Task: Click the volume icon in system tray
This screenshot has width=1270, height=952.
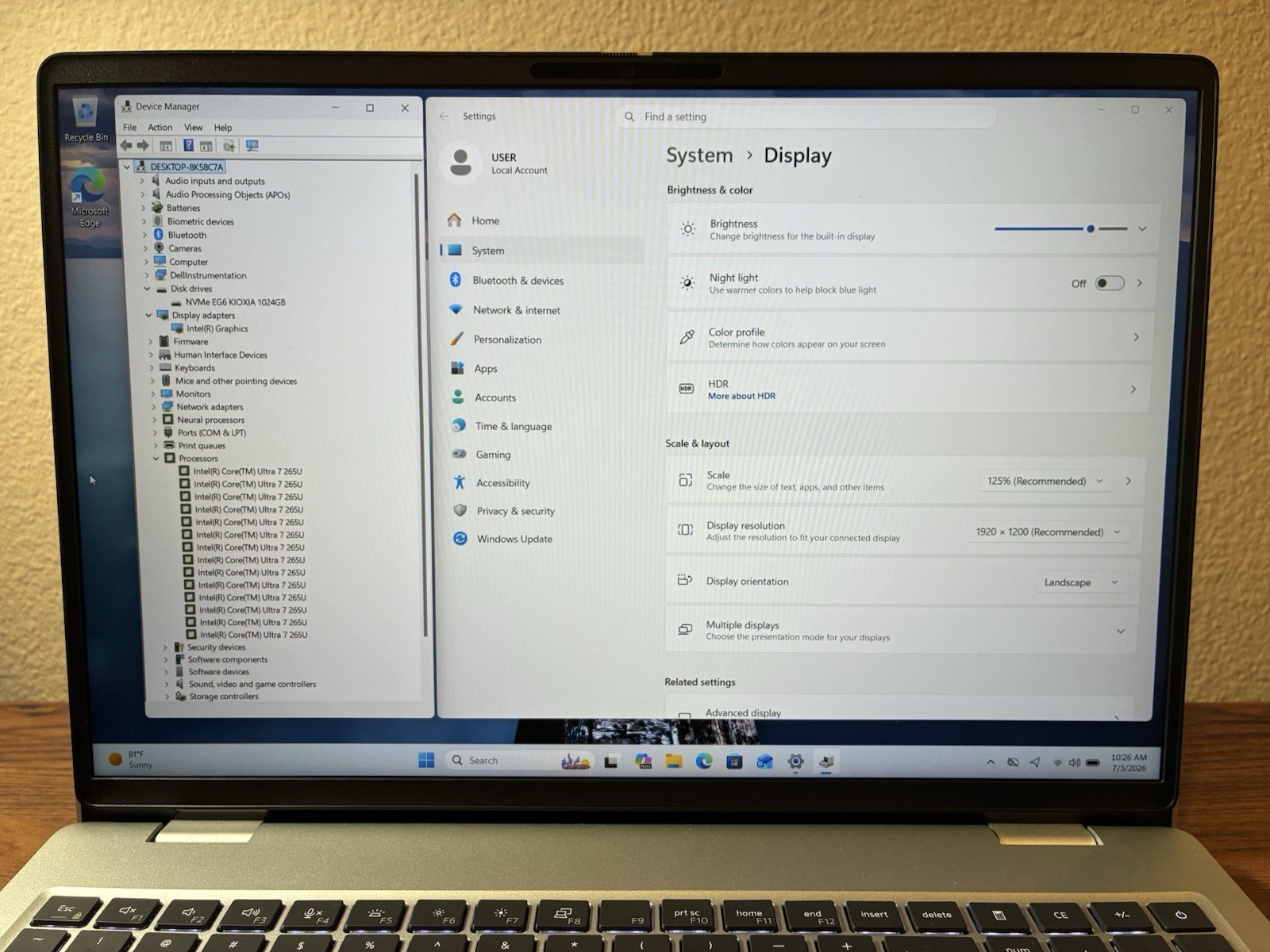Action: pyautogui.click(x=1074, y=762)
